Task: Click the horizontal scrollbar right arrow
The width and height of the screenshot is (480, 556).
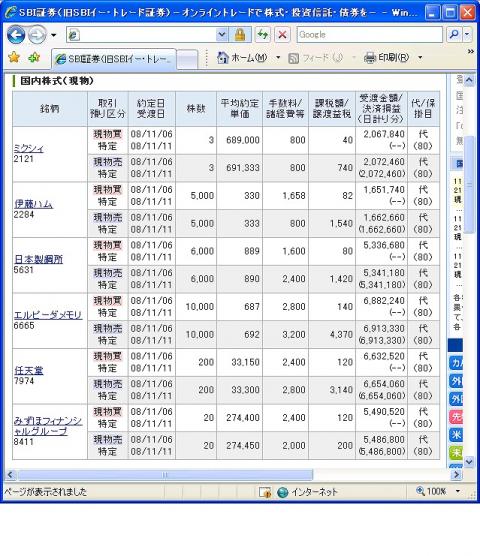Action: click(x=457, y=474)
